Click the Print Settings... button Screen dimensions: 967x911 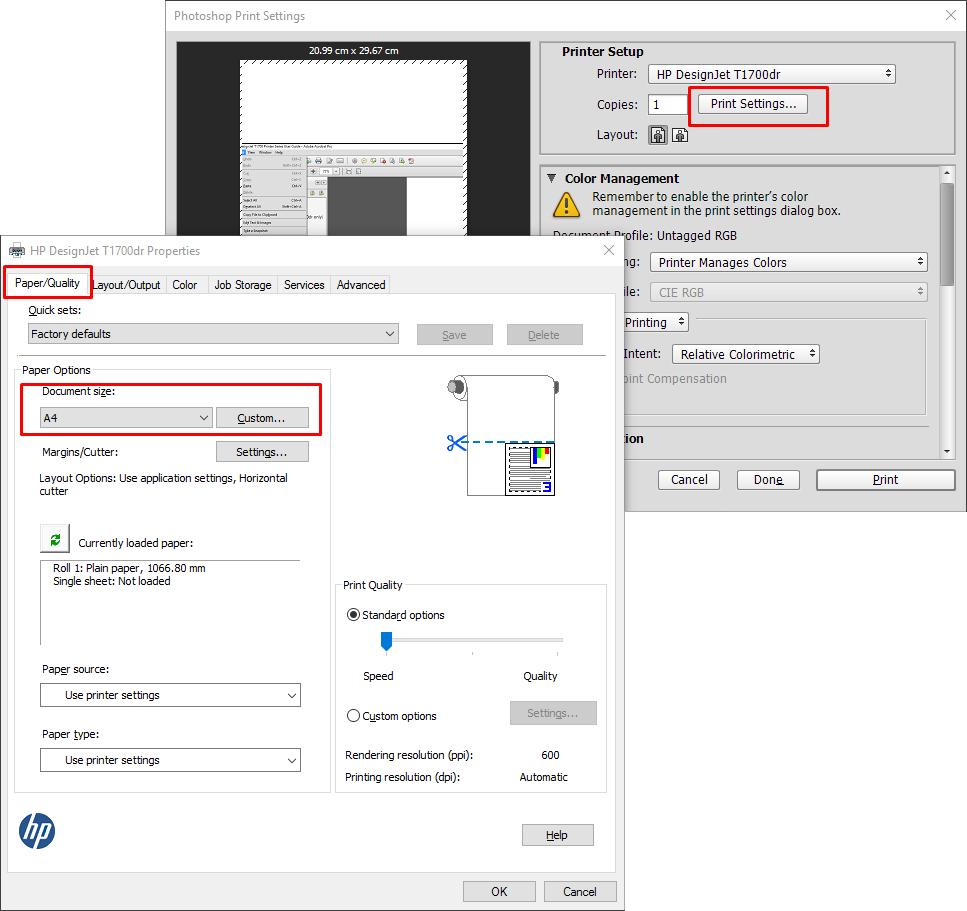point(753,104)
